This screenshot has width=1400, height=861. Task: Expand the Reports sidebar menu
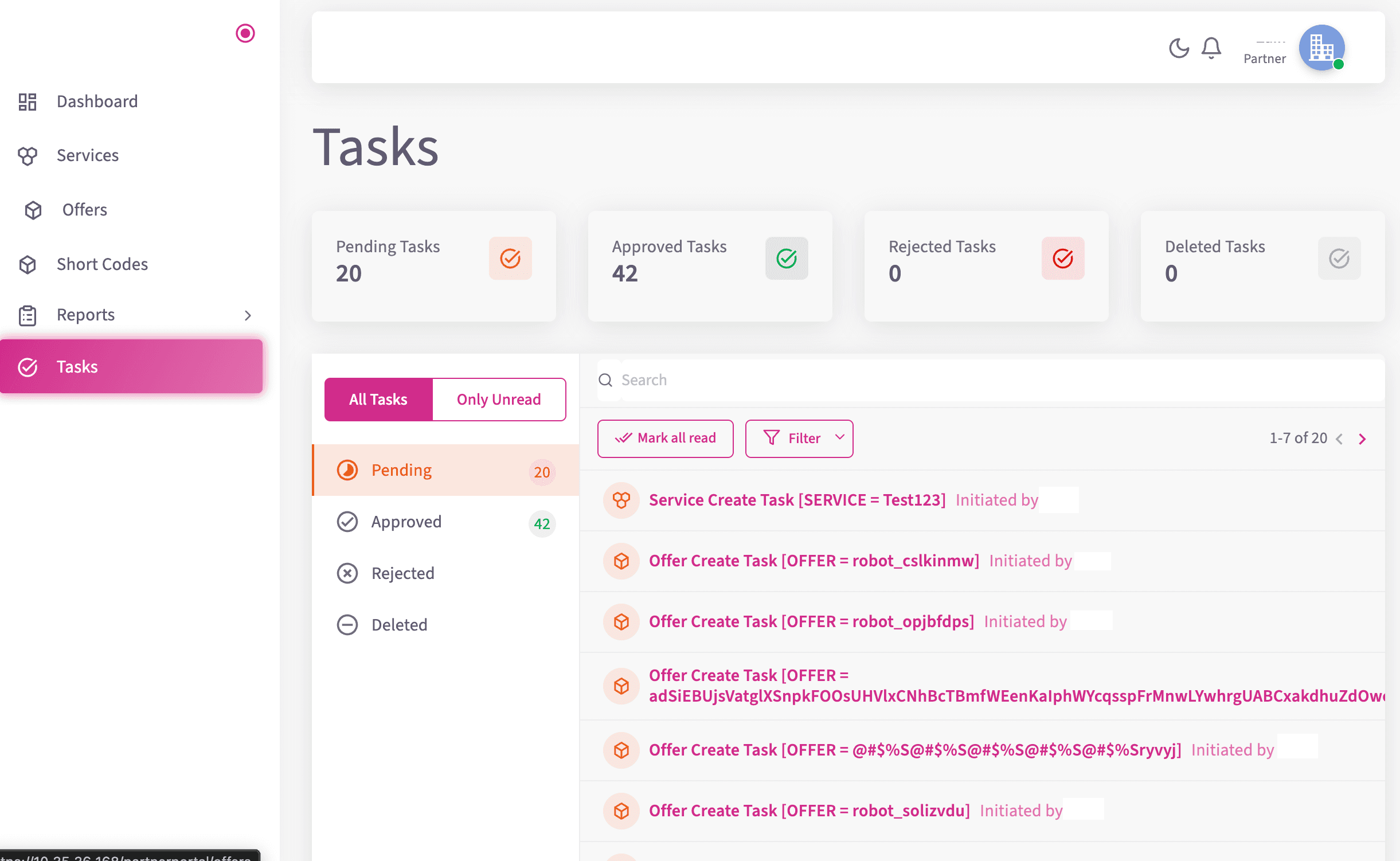pos(247,315)
